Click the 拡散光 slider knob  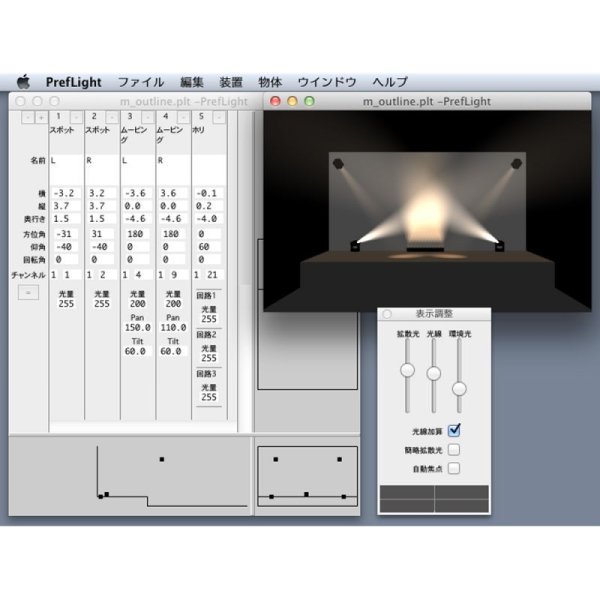[x=407, y=370]
